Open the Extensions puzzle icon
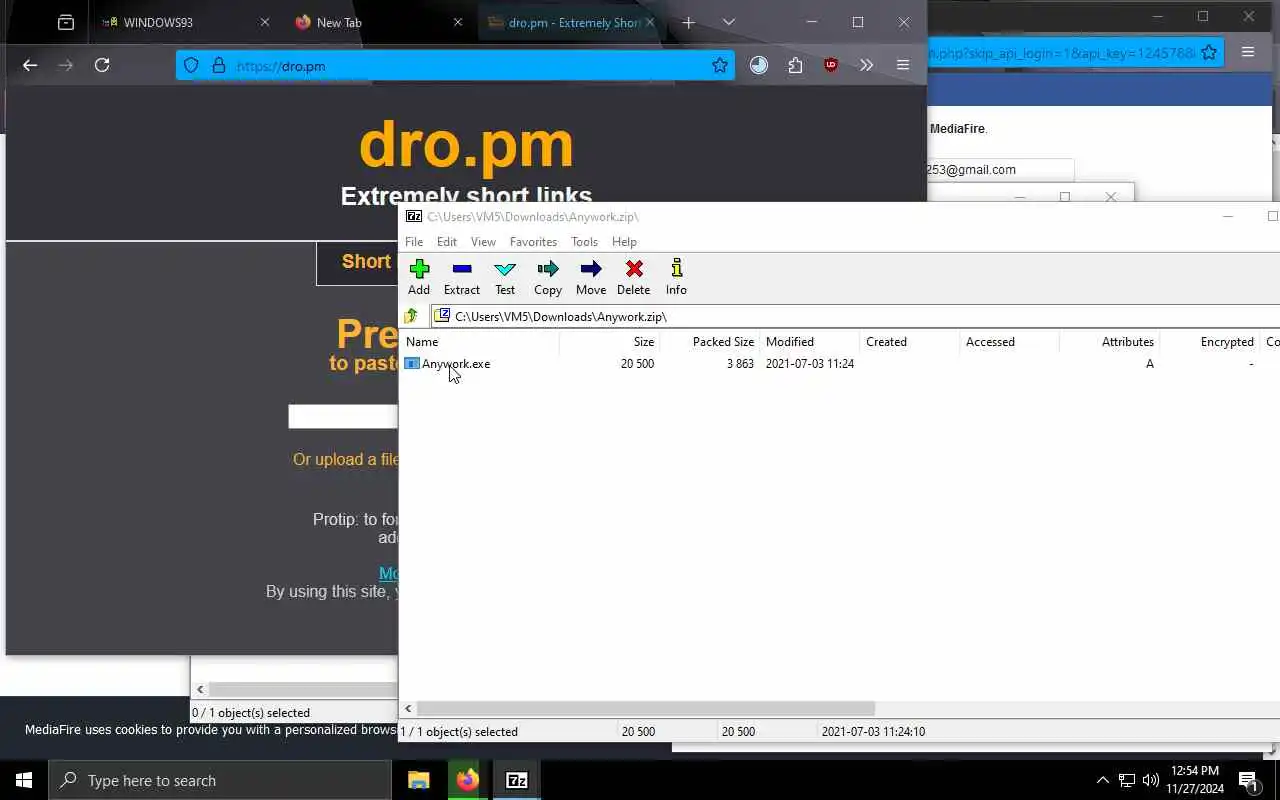Viewport: 1280px width, 800px height. [x=795, y=65]
